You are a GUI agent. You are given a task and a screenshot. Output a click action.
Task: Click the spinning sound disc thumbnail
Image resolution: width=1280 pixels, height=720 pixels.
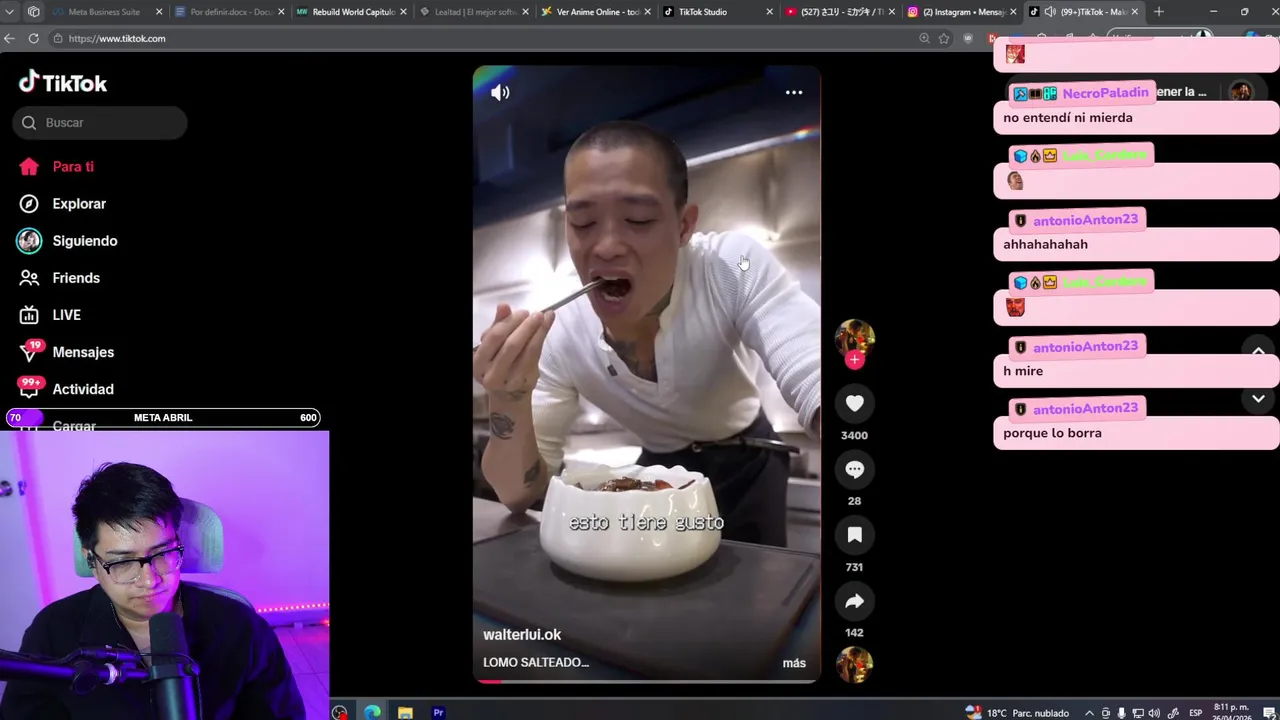pos(854,665)
